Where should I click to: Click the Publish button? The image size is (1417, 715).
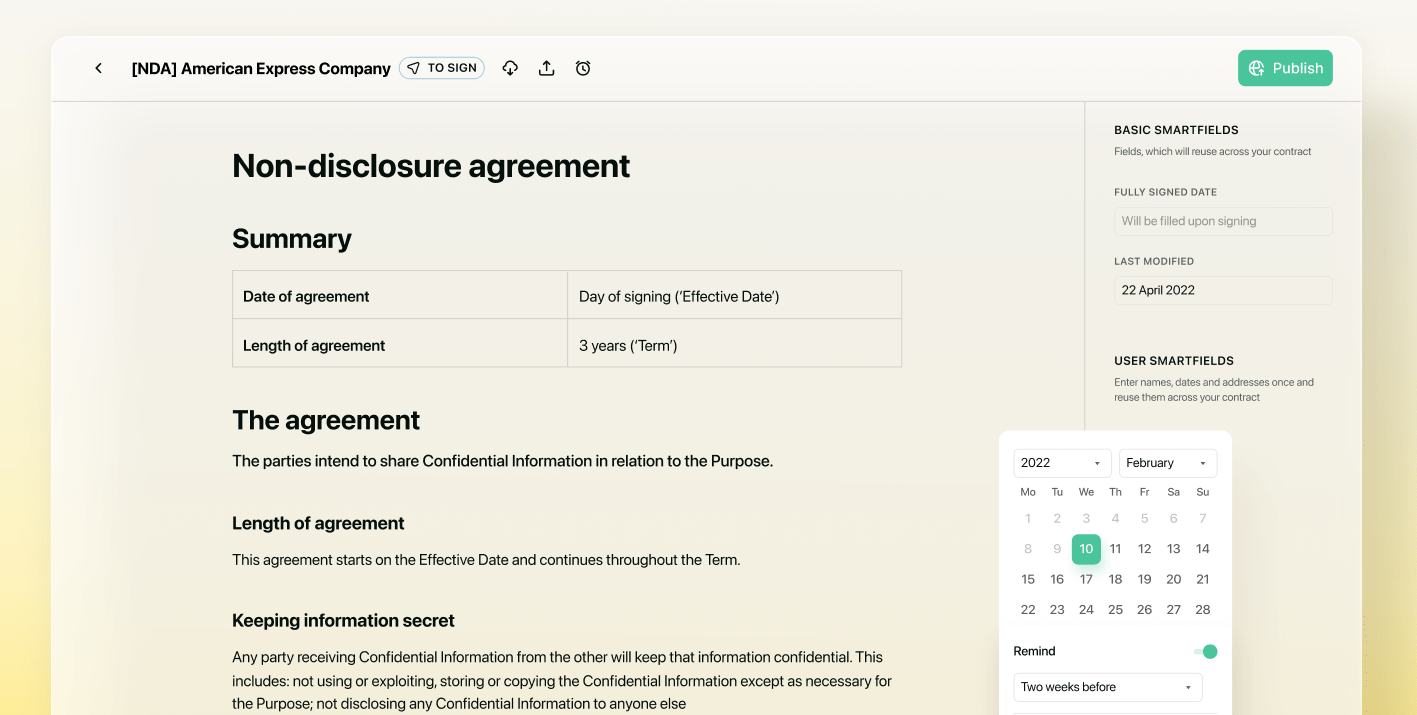coord(1285,67)
